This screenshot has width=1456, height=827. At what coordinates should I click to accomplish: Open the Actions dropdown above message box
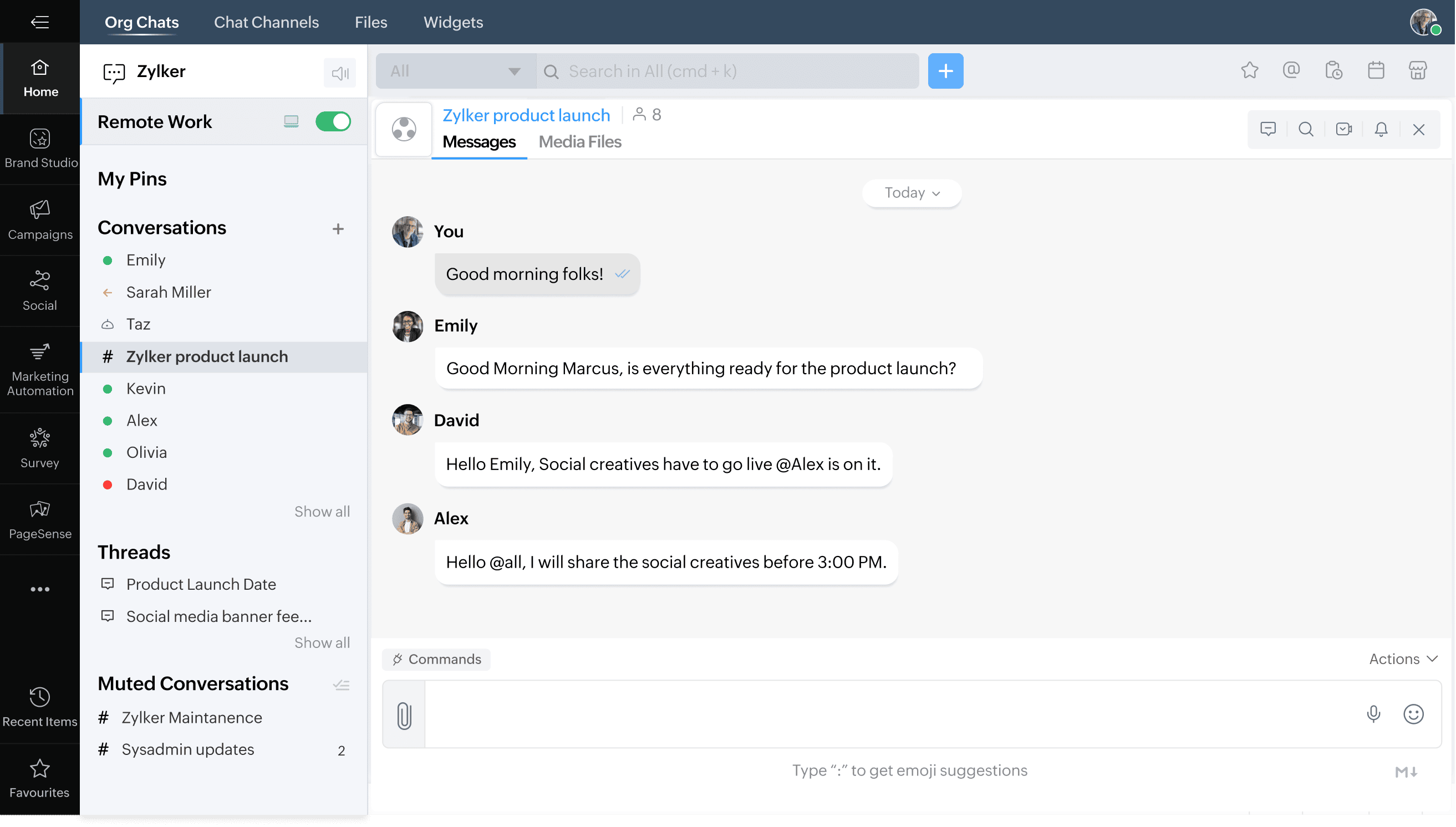point(1403,660)
